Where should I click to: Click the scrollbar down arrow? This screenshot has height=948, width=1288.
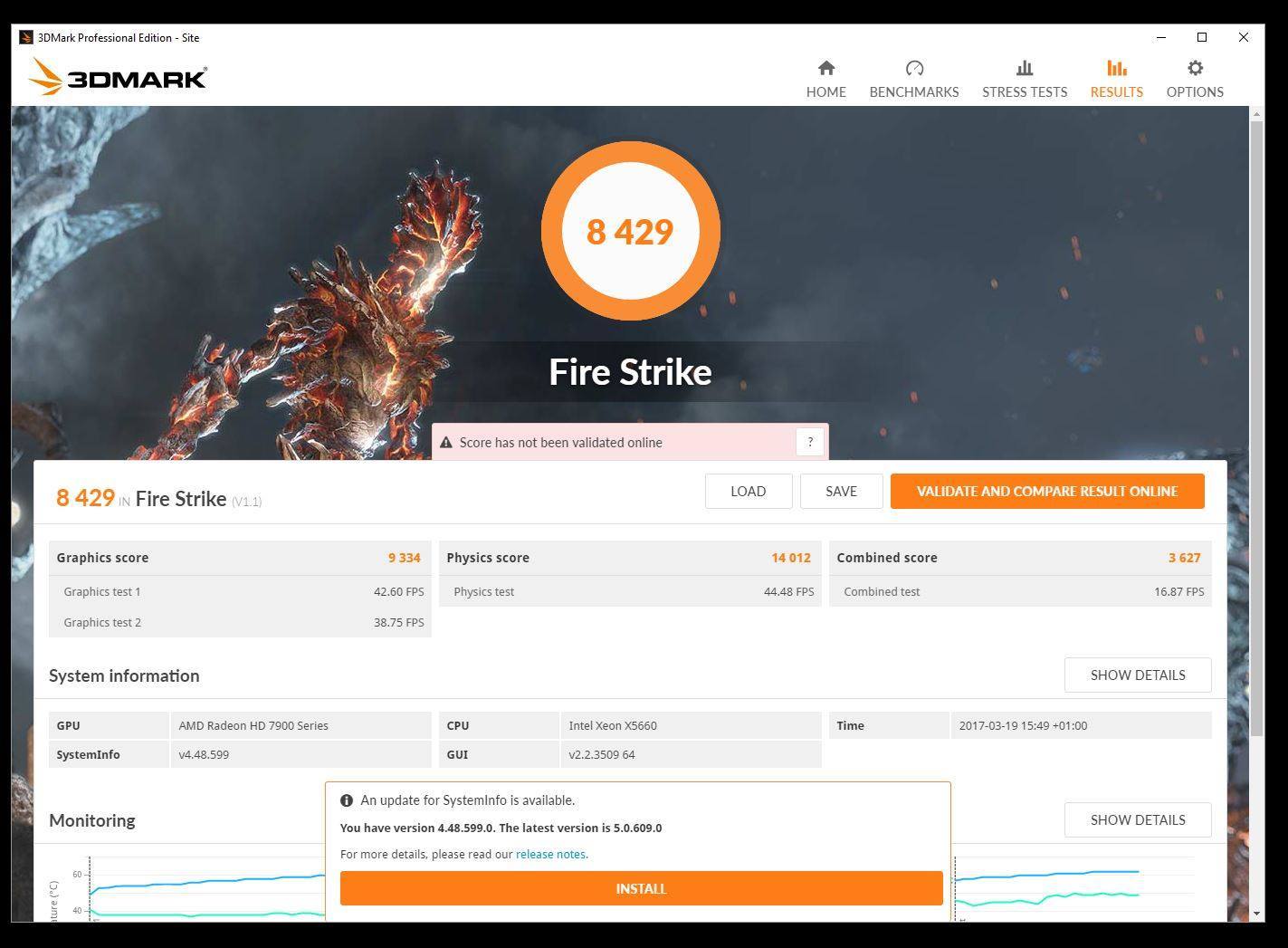1256,914
